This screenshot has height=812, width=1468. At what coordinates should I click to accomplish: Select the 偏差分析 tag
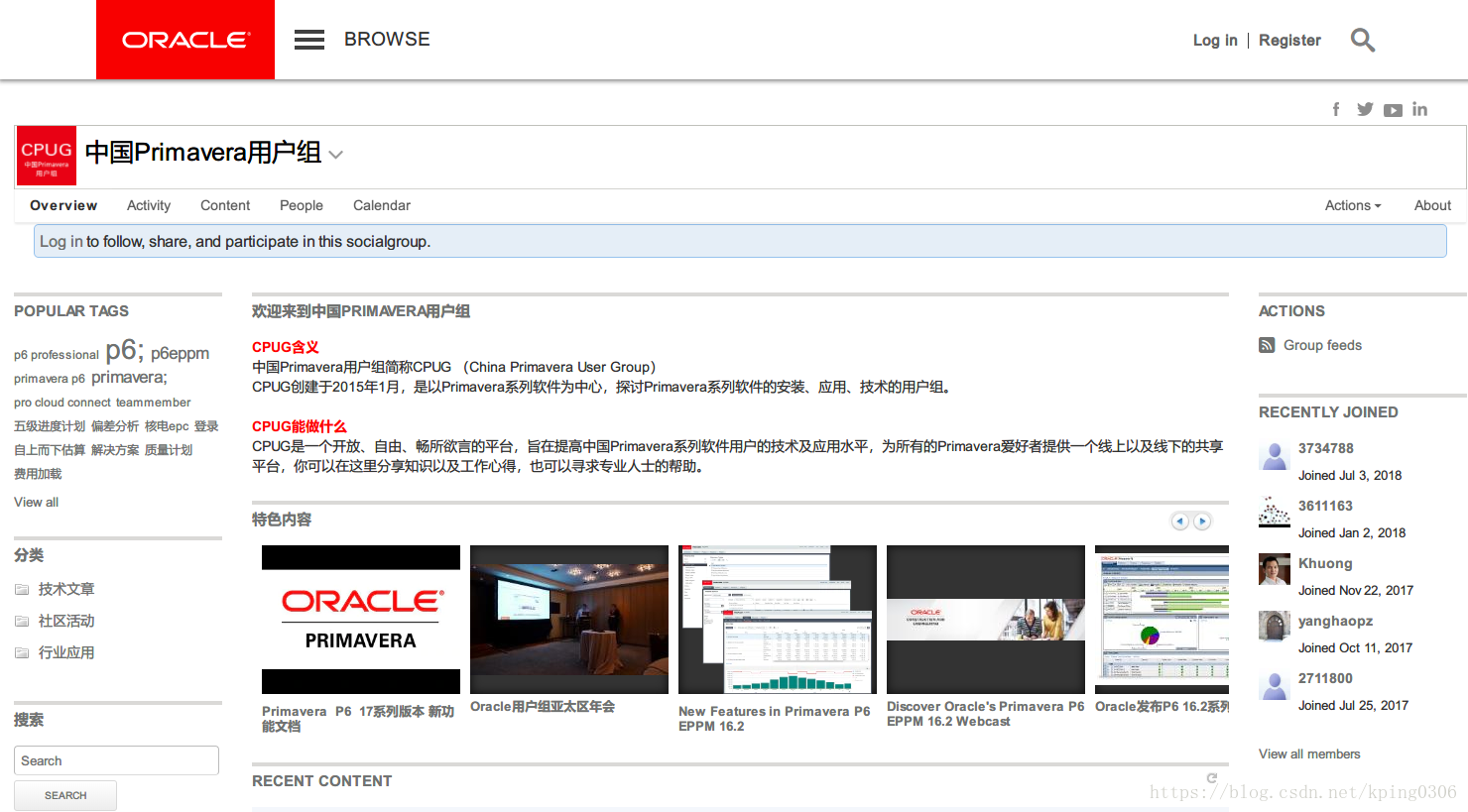[115, 426]
